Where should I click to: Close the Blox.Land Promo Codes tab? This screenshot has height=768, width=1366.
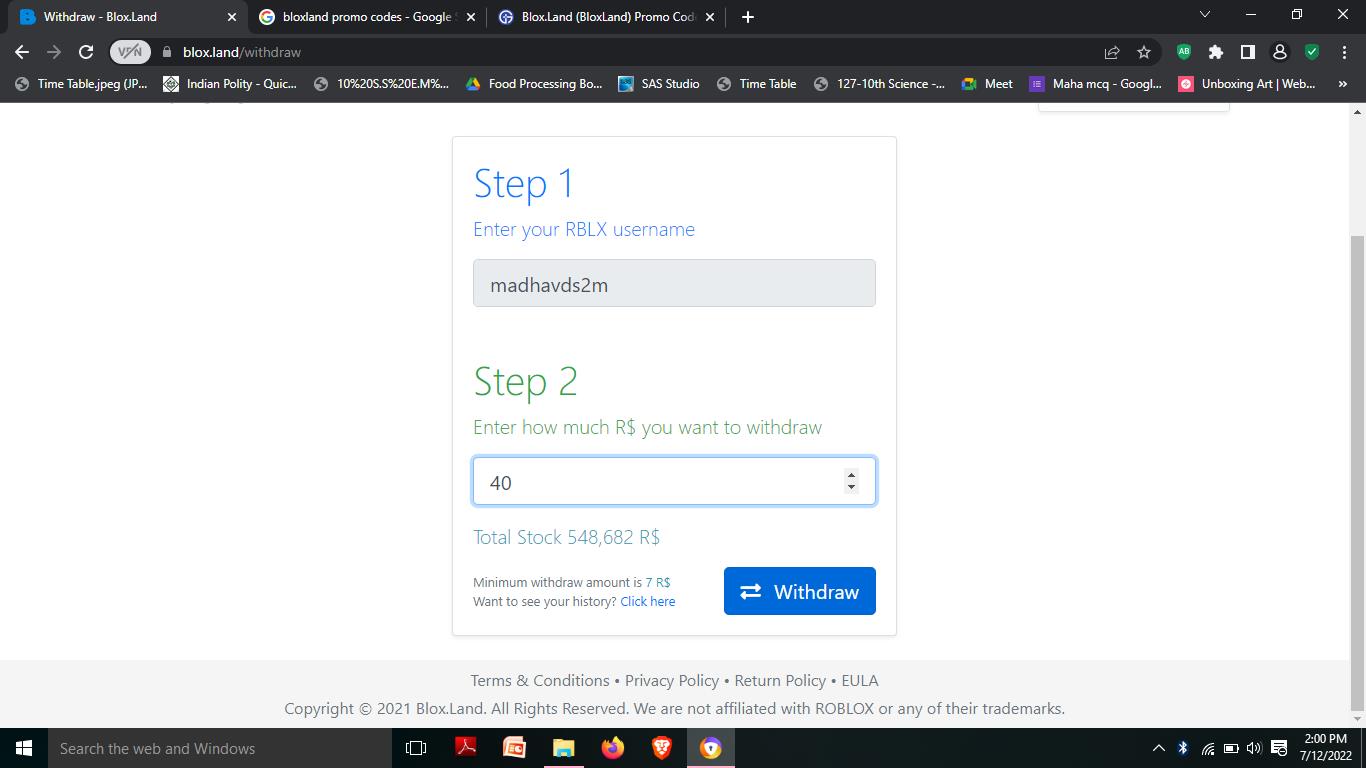point(710,17)
